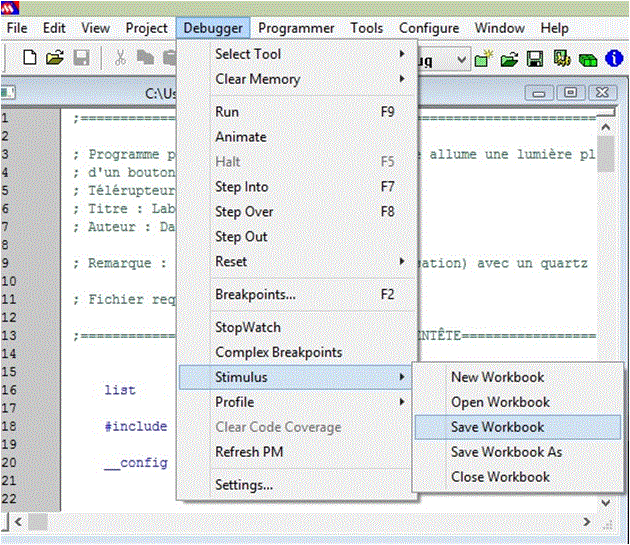This screenshot has height=545, width=630.
Task: Click the highlighted Save Workbook entry
Action: 518,427
